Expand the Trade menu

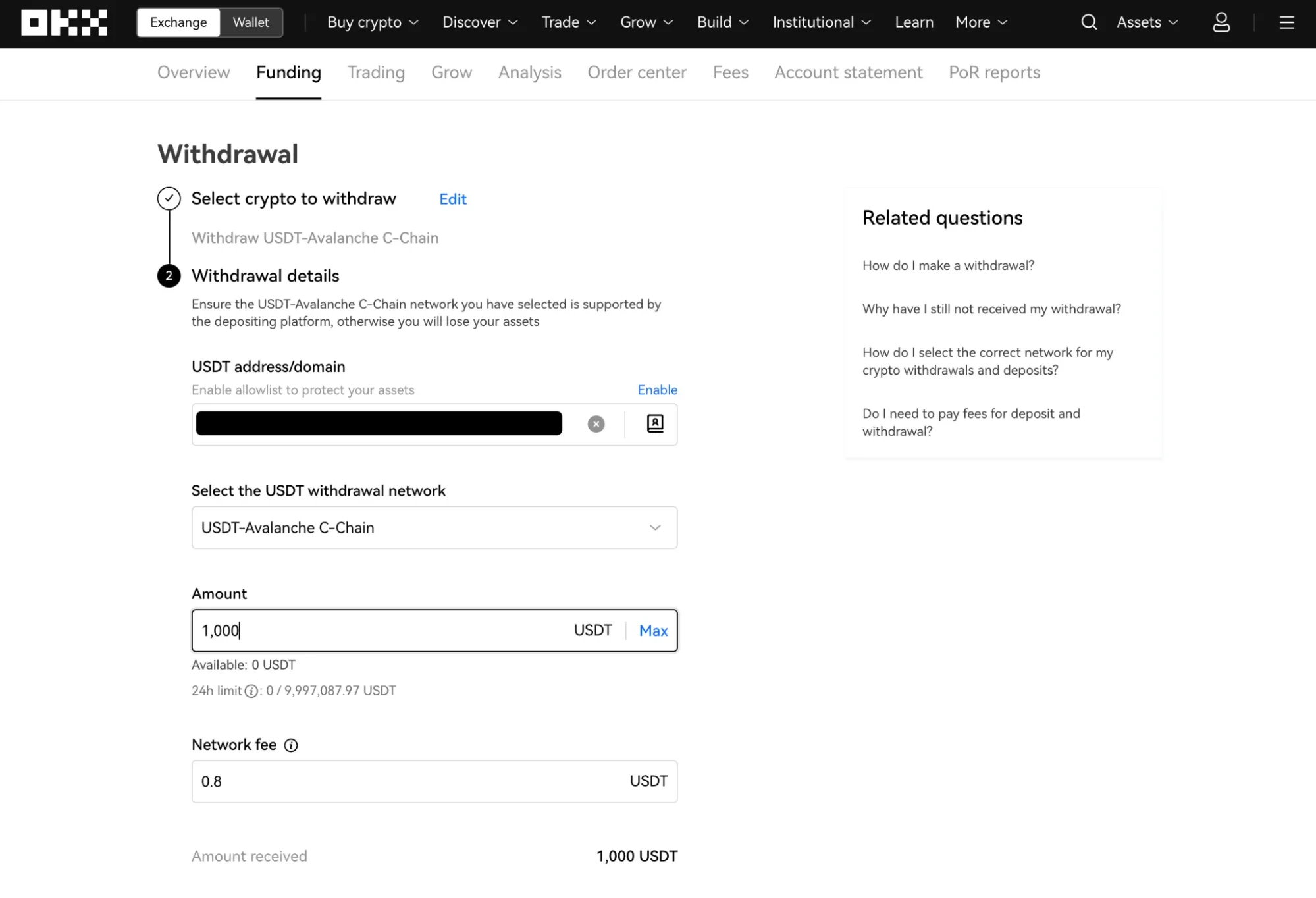569,22
